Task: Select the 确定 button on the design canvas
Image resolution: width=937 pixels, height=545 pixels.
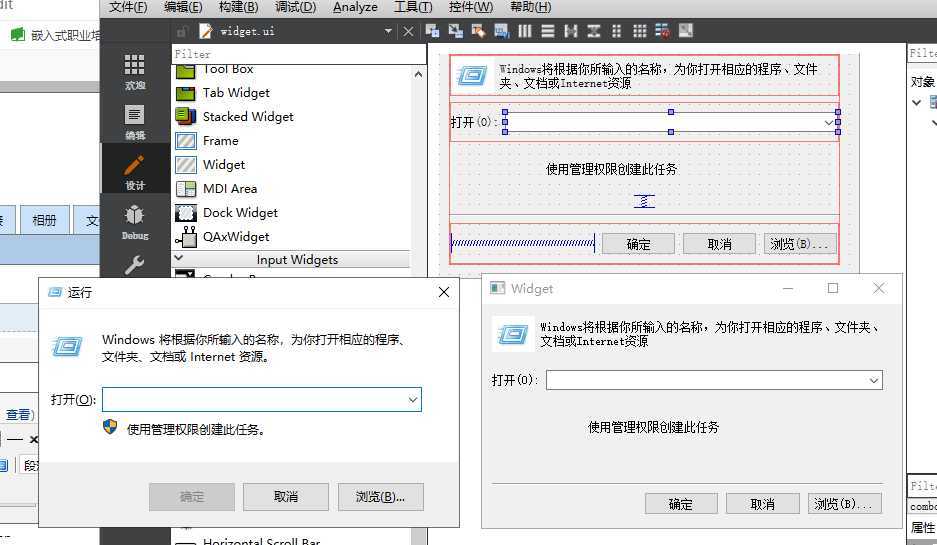Action: point(638,244)
